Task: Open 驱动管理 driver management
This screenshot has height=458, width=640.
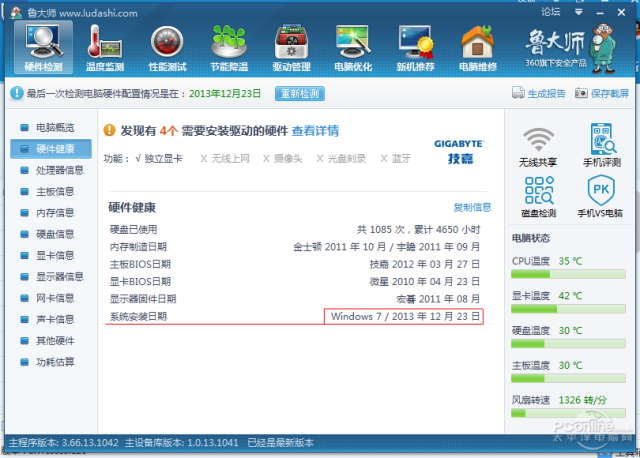Action: (291, 47)
